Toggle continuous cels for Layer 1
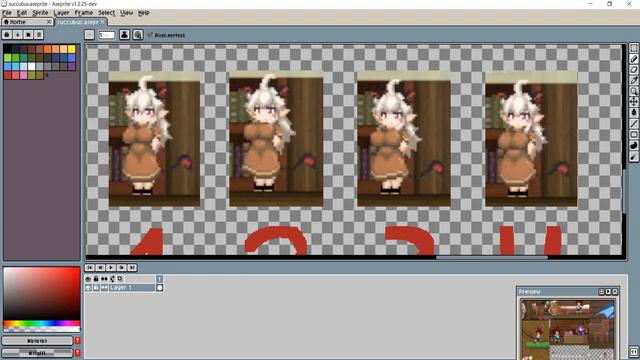The height and width of the screenshot is (360, 640). [104, 288]
